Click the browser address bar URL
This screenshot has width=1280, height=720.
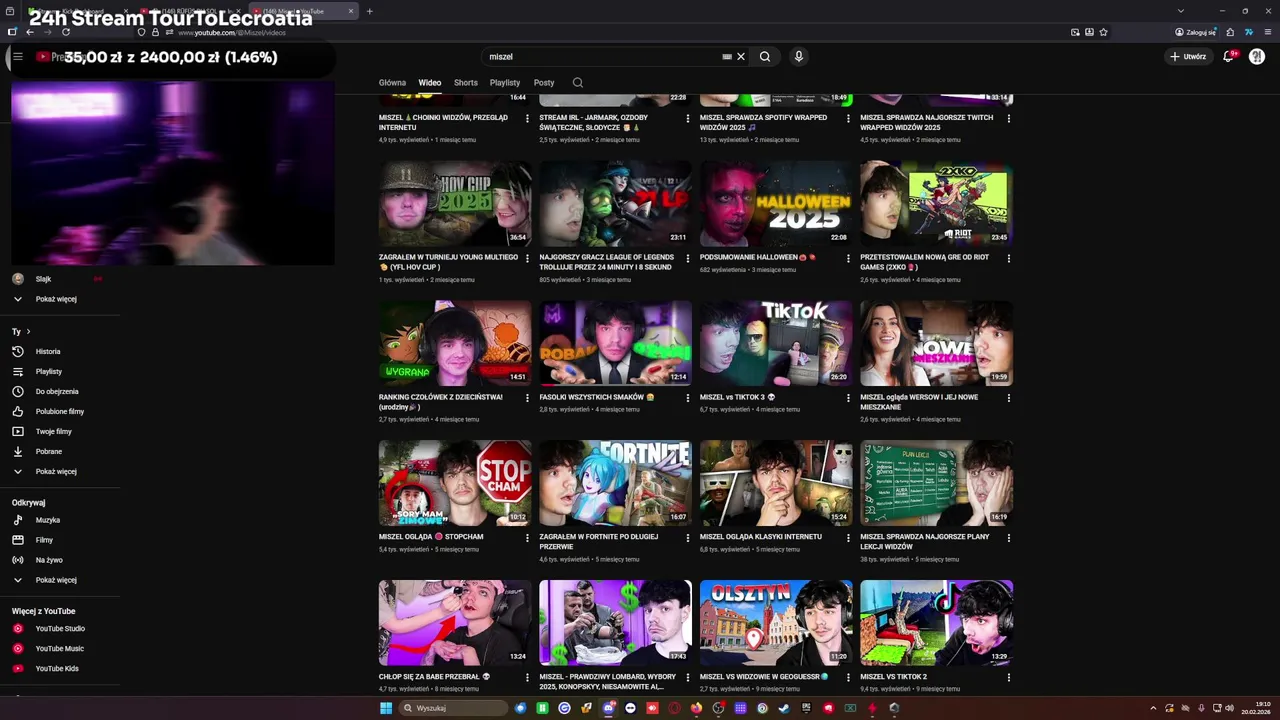pyautogui.click(x=232, y=33)
